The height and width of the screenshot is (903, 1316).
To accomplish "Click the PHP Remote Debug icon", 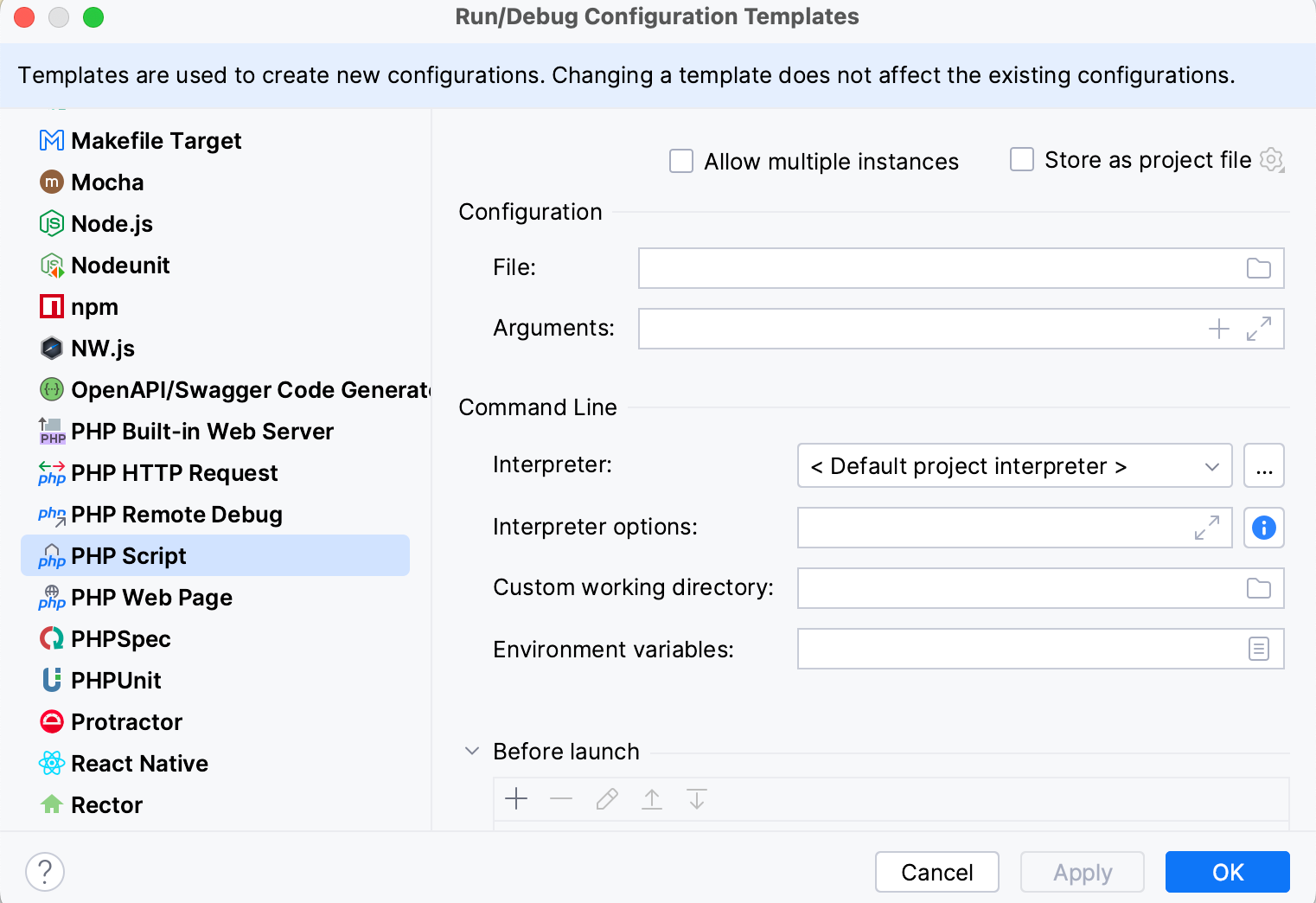I will click(52, 515).
